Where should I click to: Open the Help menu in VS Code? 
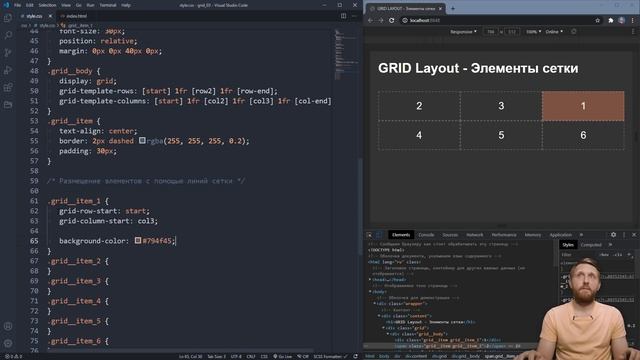(x=126, y=5)
